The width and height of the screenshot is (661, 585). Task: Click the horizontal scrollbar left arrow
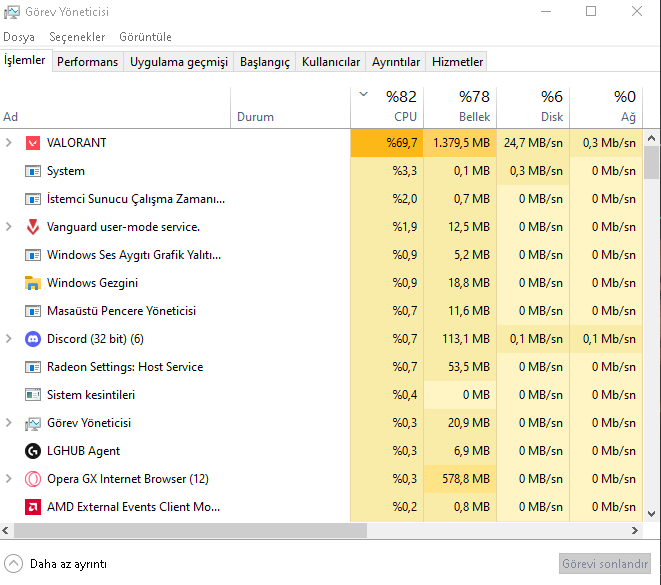point(6,531)
